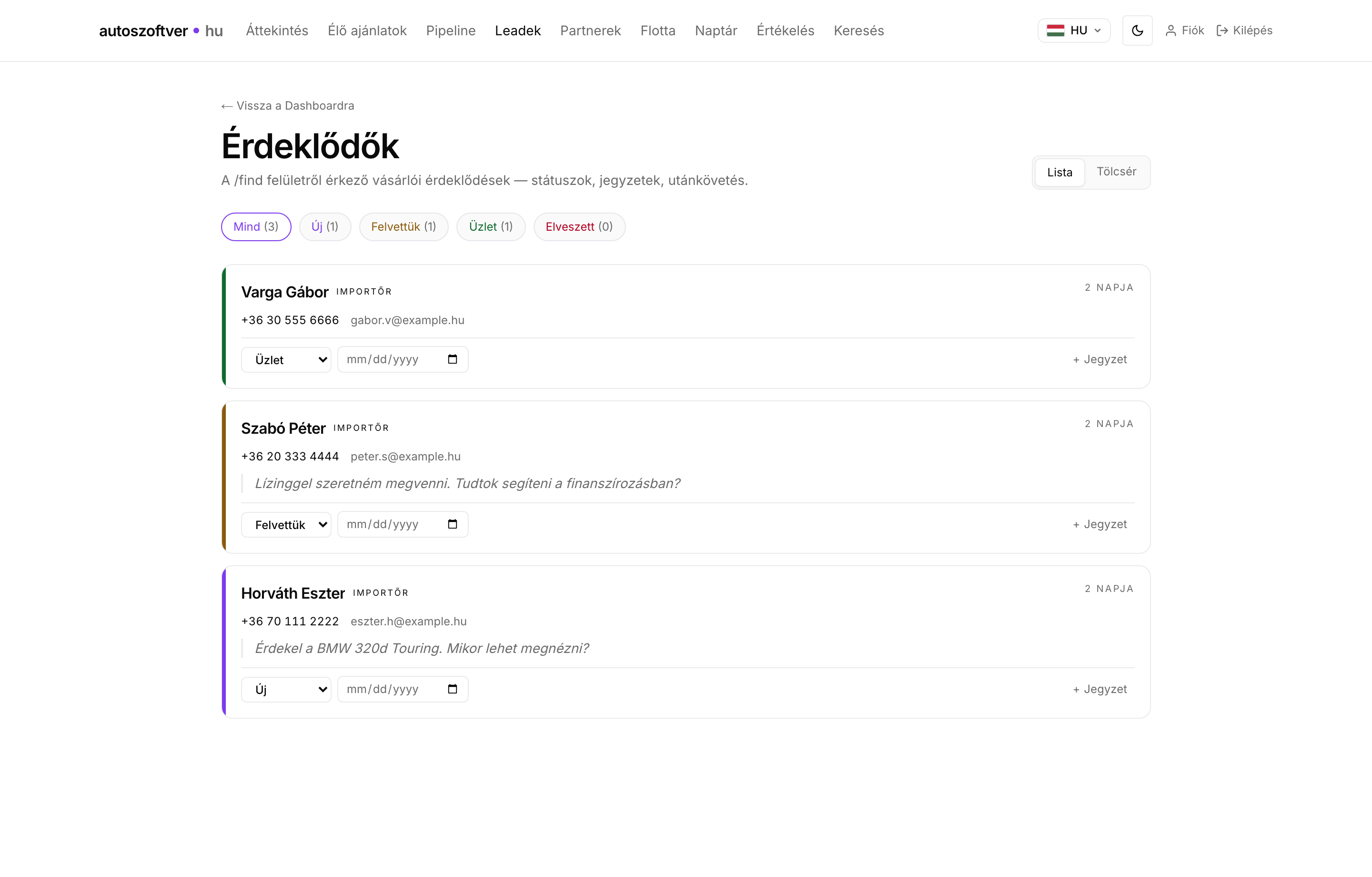
Task: Open the Naptár page
Action: (716, 31)
